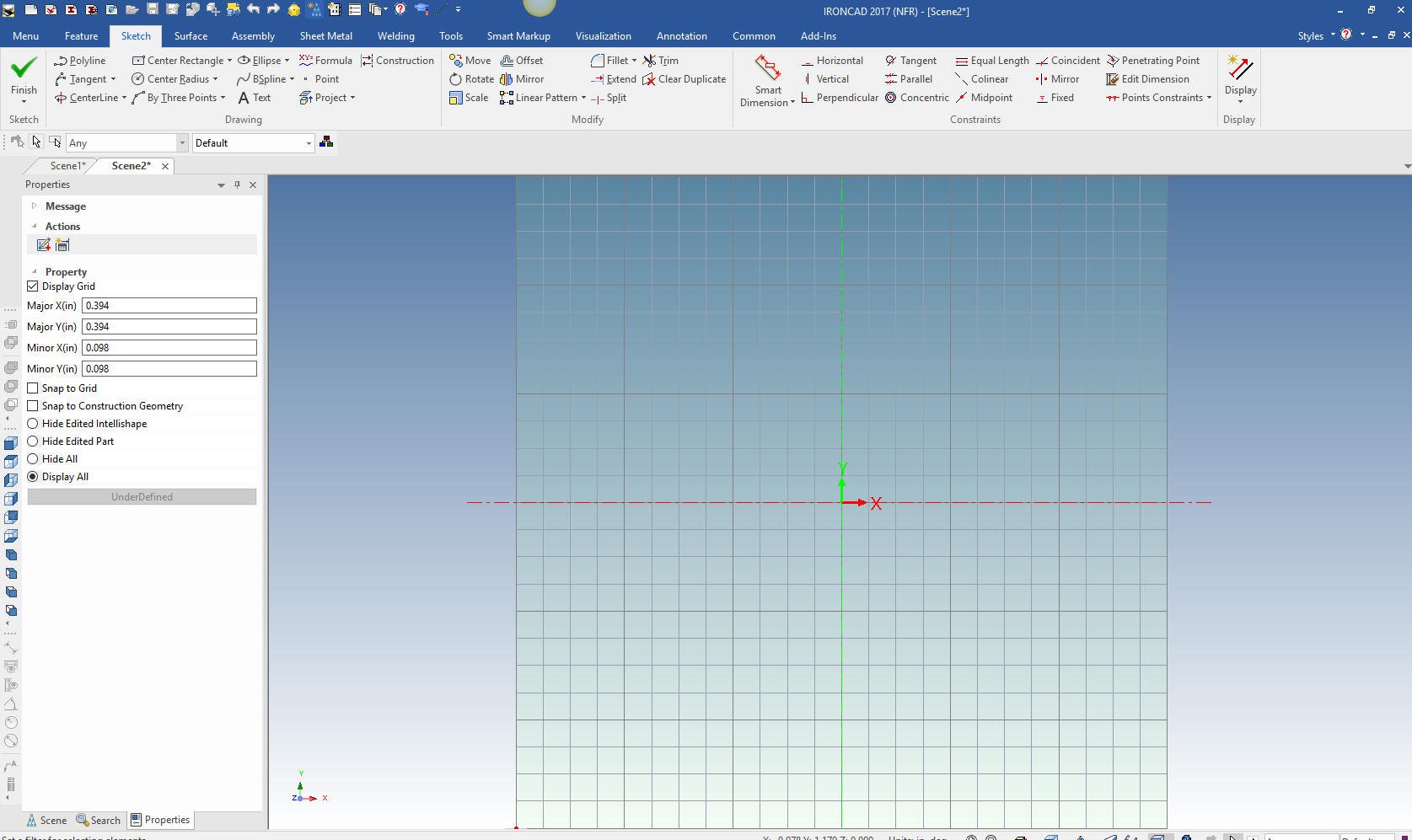This screenshot has height=840, width=1412.
Task: Close the Scene2 document tab
Action: tap(165, 167)
